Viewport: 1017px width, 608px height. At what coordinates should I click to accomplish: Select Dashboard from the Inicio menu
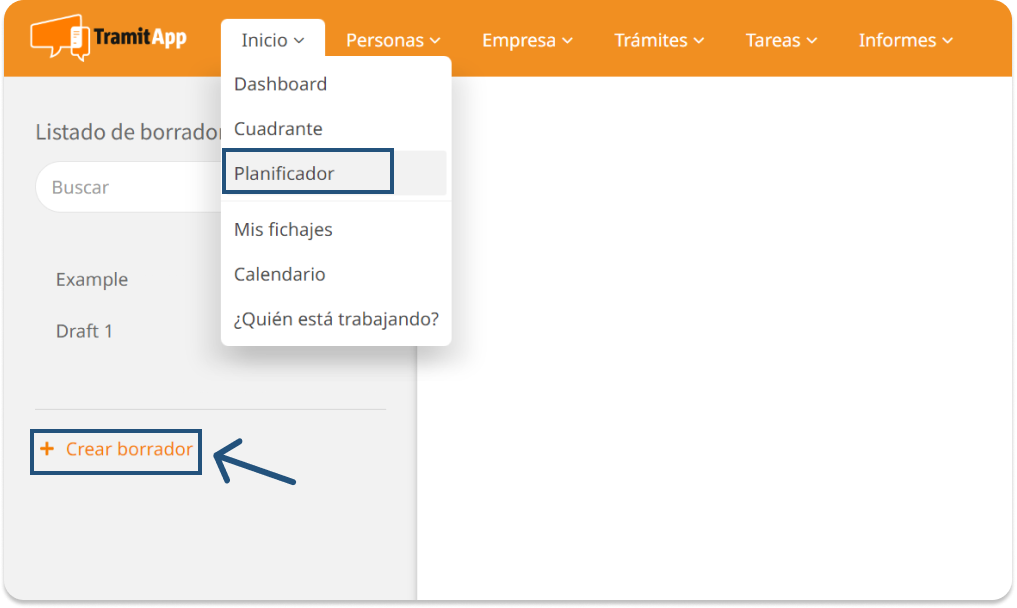coord(280,85)
